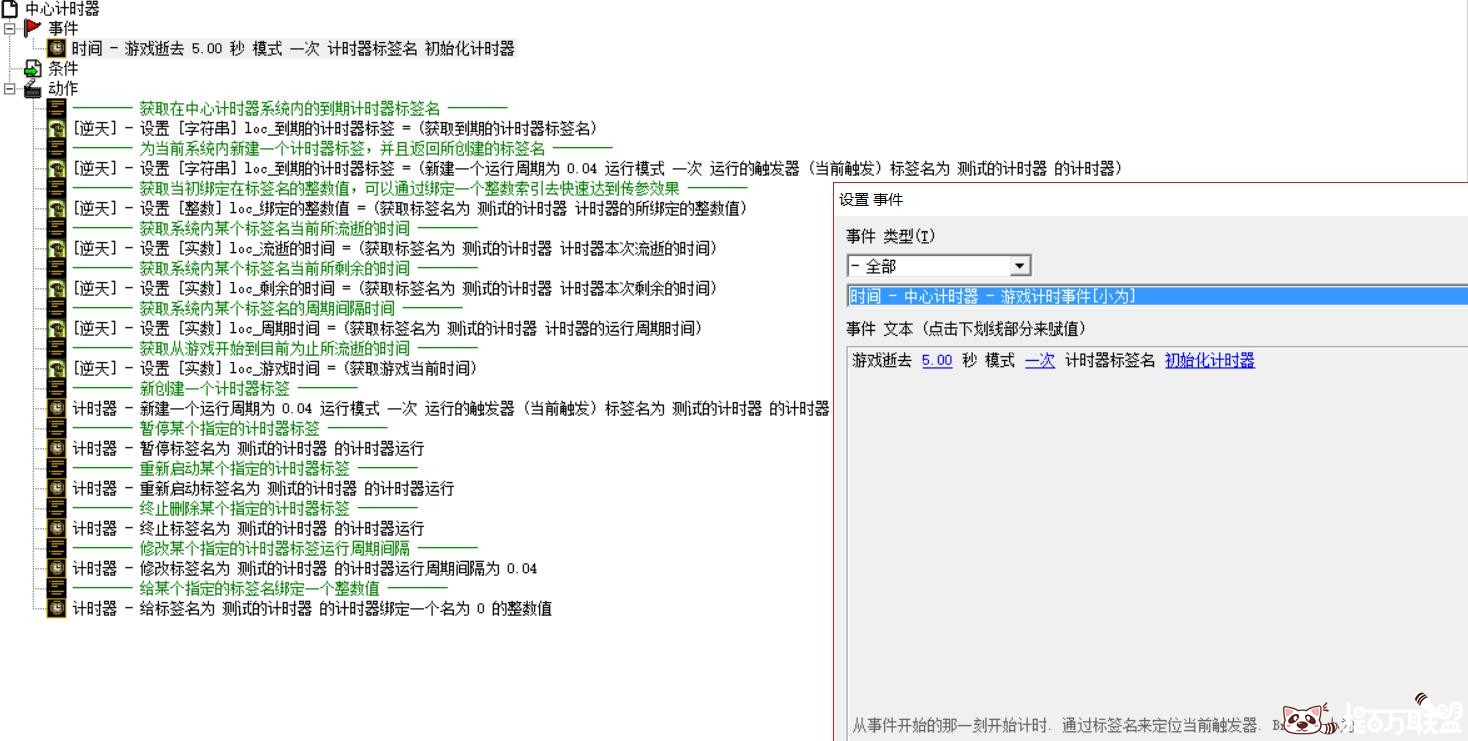This screenshot has height=741, width=1468.
Task: Click icon of 终止标签名为 action row
Action: point(58,528)
